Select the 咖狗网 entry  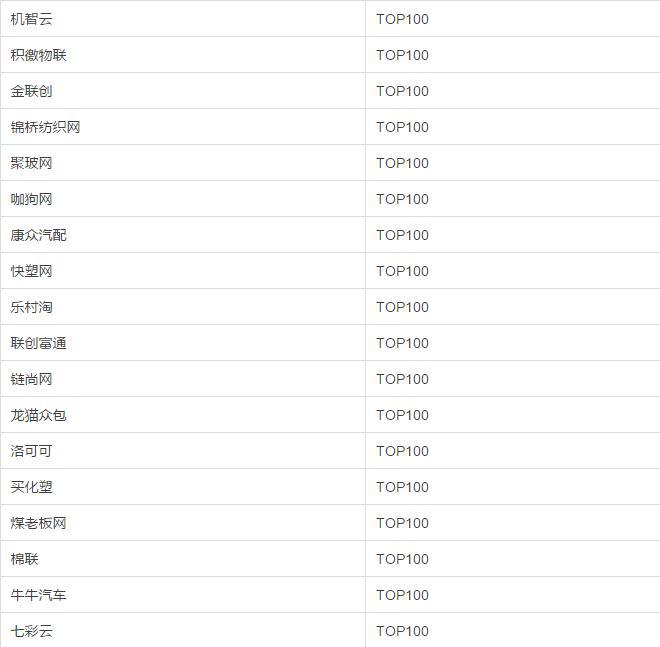pos(32,199)
